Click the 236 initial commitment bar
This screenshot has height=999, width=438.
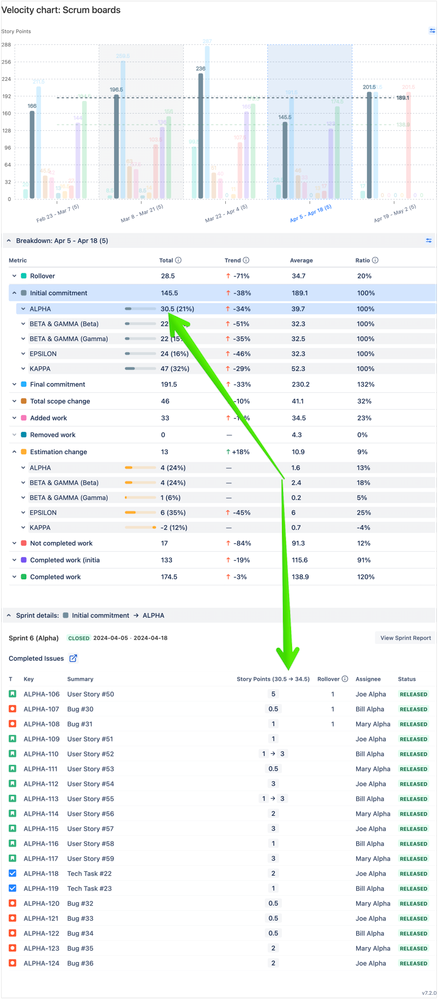tap(201, 136)
